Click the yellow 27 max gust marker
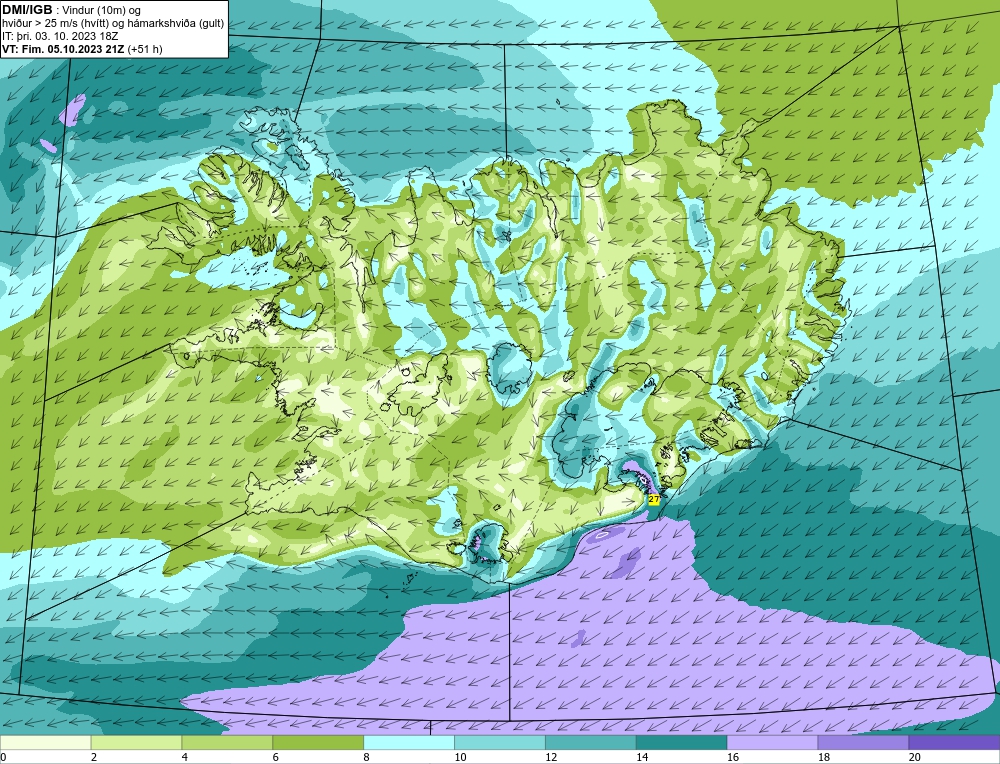 (x=654, y=499)
